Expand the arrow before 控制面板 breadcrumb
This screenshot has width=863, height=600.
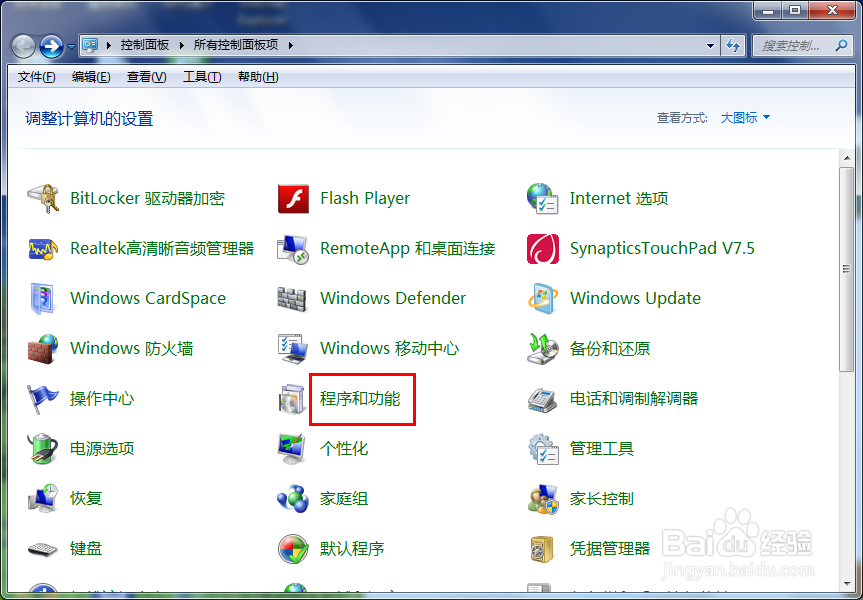(x=108, y=45)
